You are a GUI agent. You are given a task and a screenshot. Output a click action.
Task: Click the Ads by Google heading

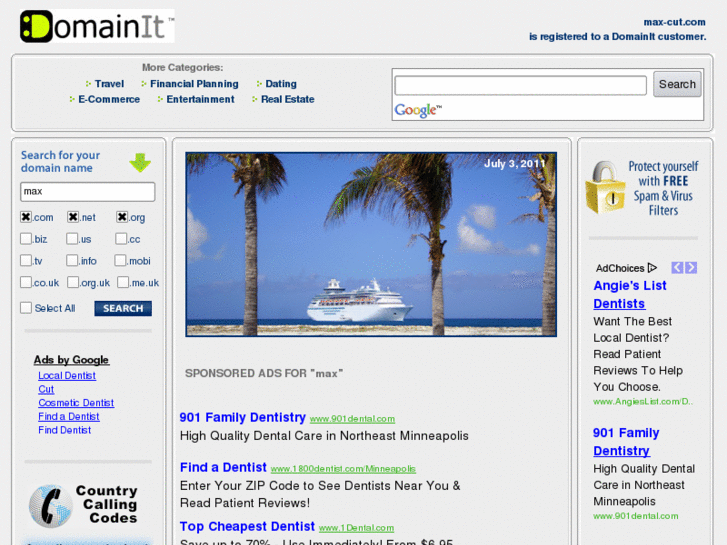(71, 360)
